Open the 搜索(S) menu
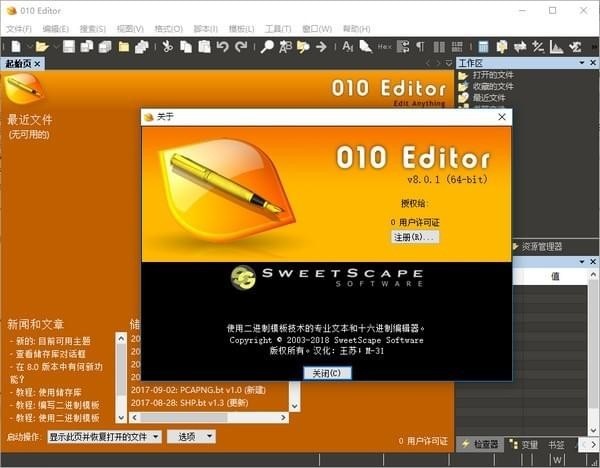Image resolution: width=600 pixels, height=468 pixels. (x=93, y=29)
